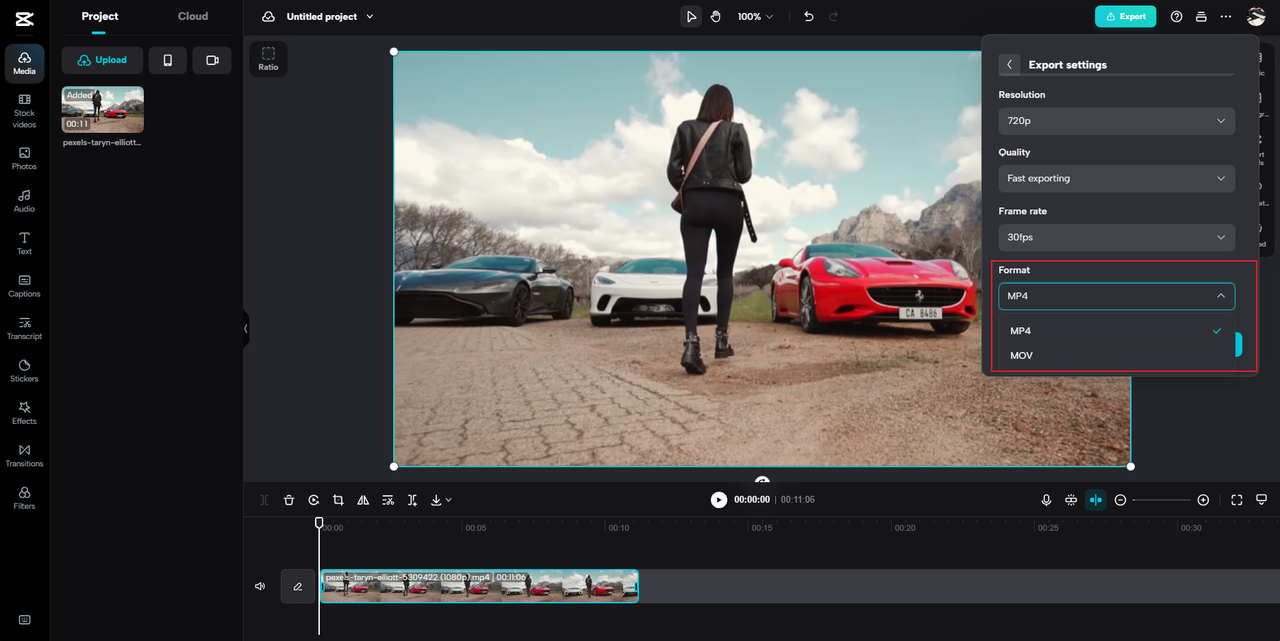Image resolution: width=1280 pixels, height=641 pixels.
Task: Click the keyboard shortcuts icon at sidebar bottom
Action: tap(24, 620)
